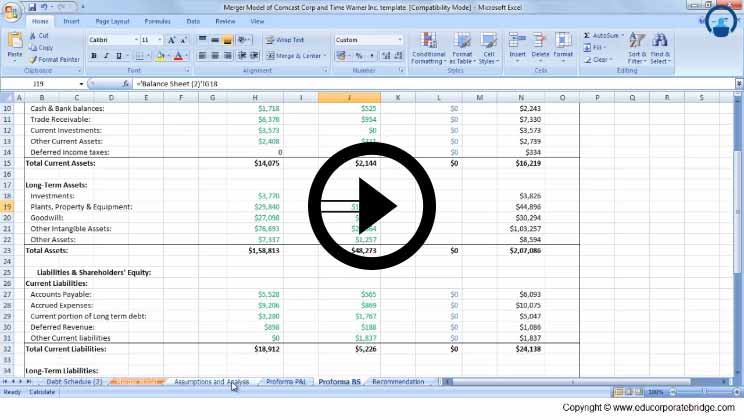Click the Insert cells icon
Screen dimensions: 744x420
517,47
